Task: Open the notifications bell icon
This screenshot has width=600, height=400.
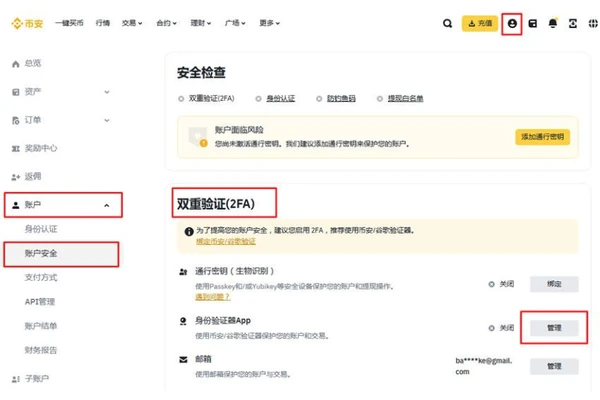Action: click(x=553, y=23)
